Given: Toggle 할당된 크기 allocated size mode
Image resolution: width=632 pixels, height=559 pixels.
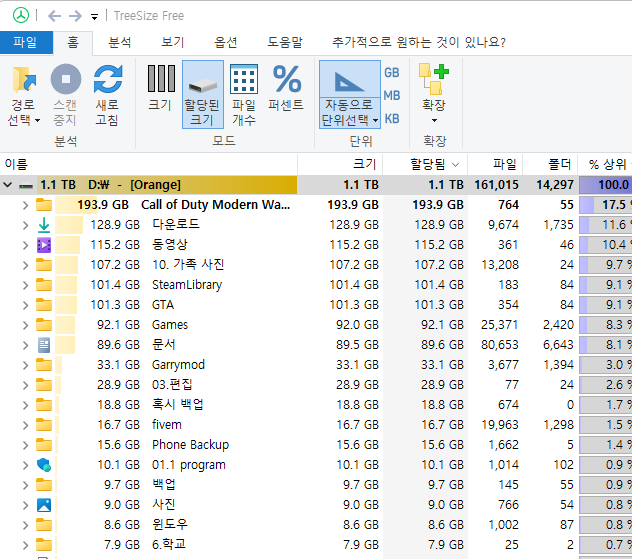Looking at the screenshot, I should [x=203, y=95].
